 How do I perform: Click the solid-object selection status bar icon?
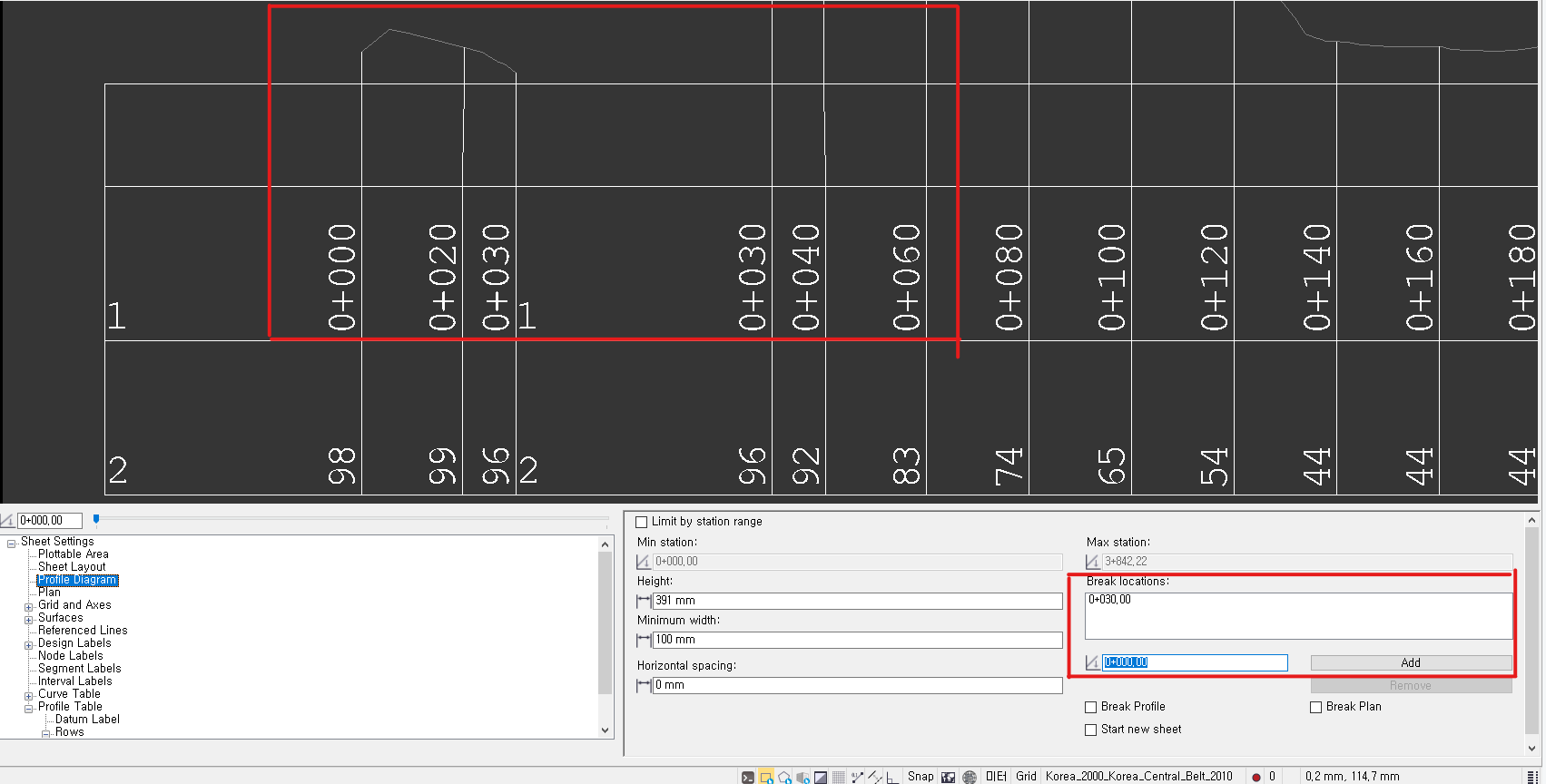(803, 777)
